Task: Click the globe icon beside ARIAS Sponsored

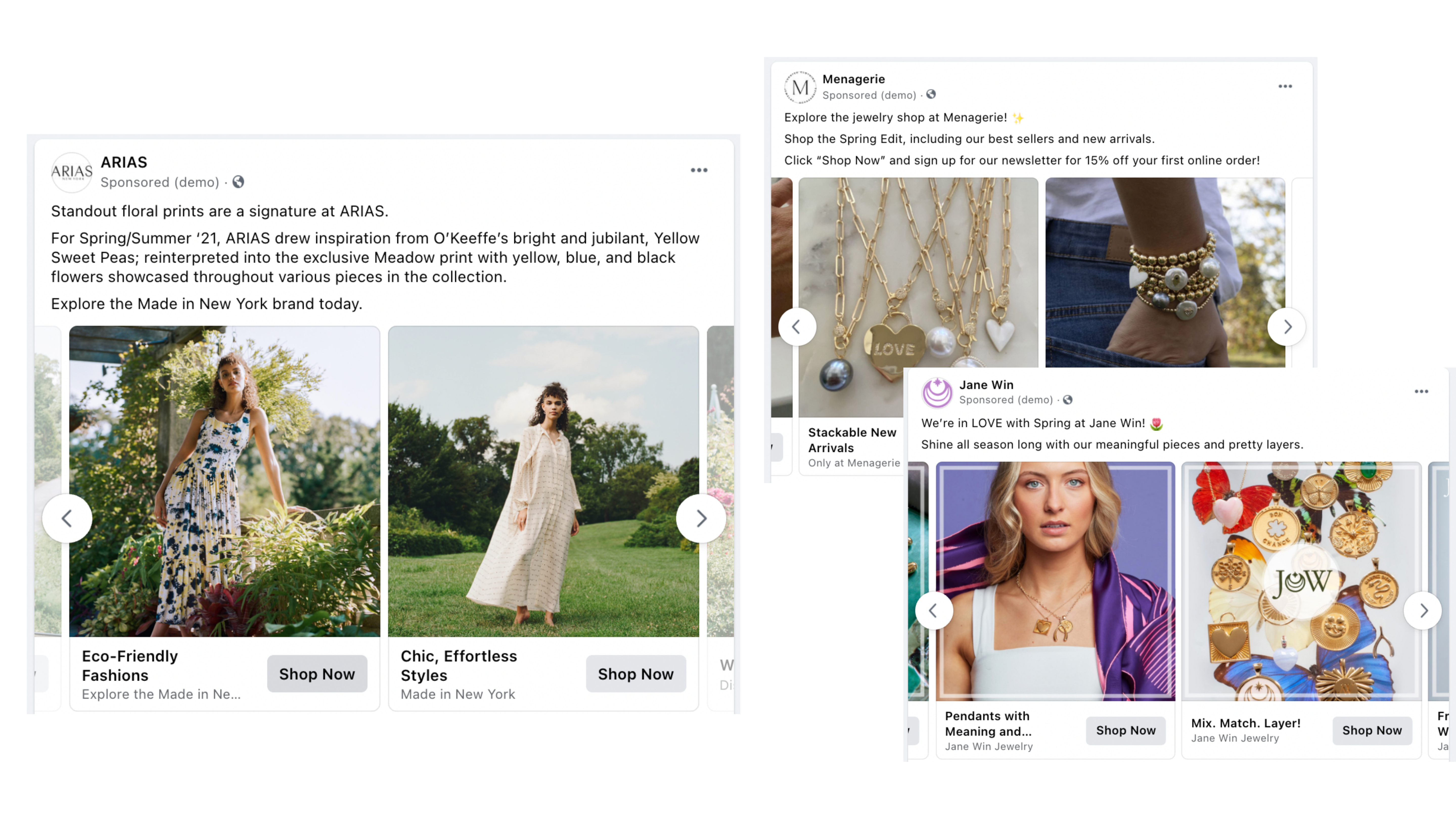Action: click(239, 182)
